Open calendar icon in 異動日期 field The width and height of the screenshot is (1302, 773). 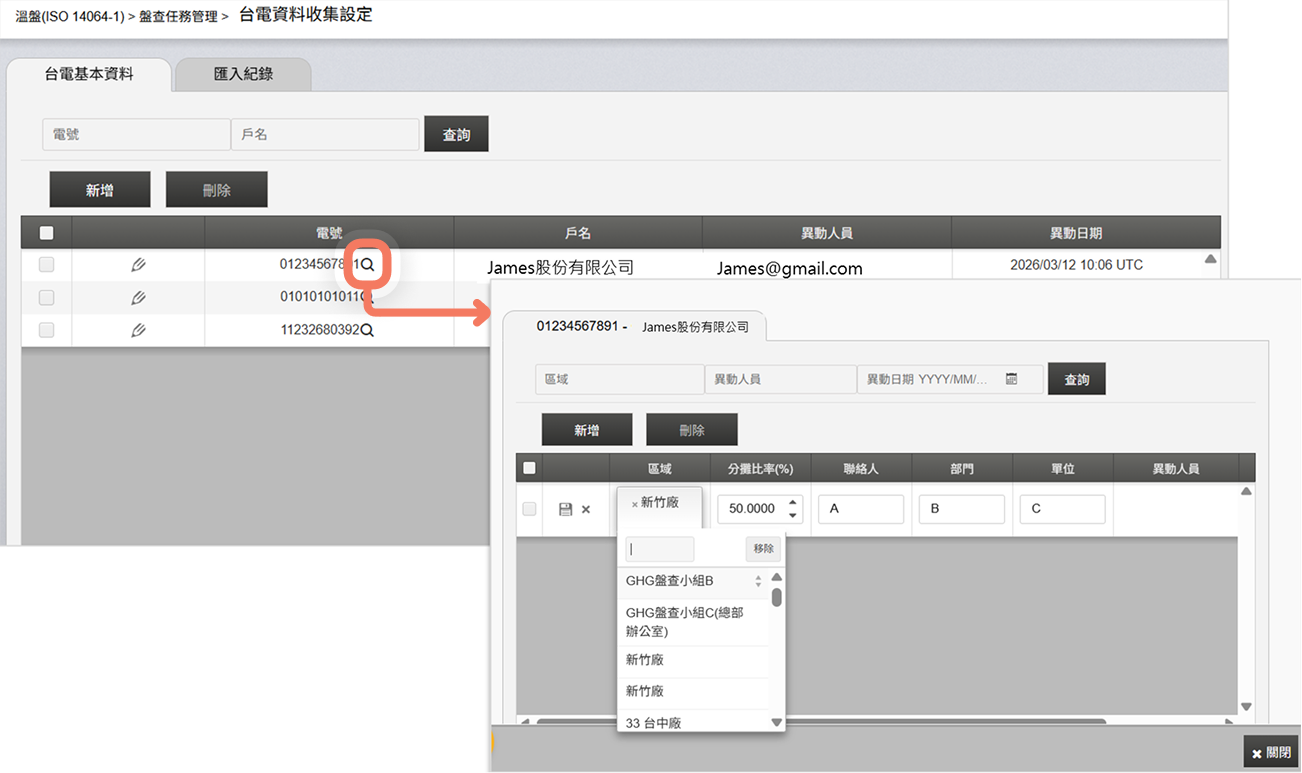(x=1011, y=380)
